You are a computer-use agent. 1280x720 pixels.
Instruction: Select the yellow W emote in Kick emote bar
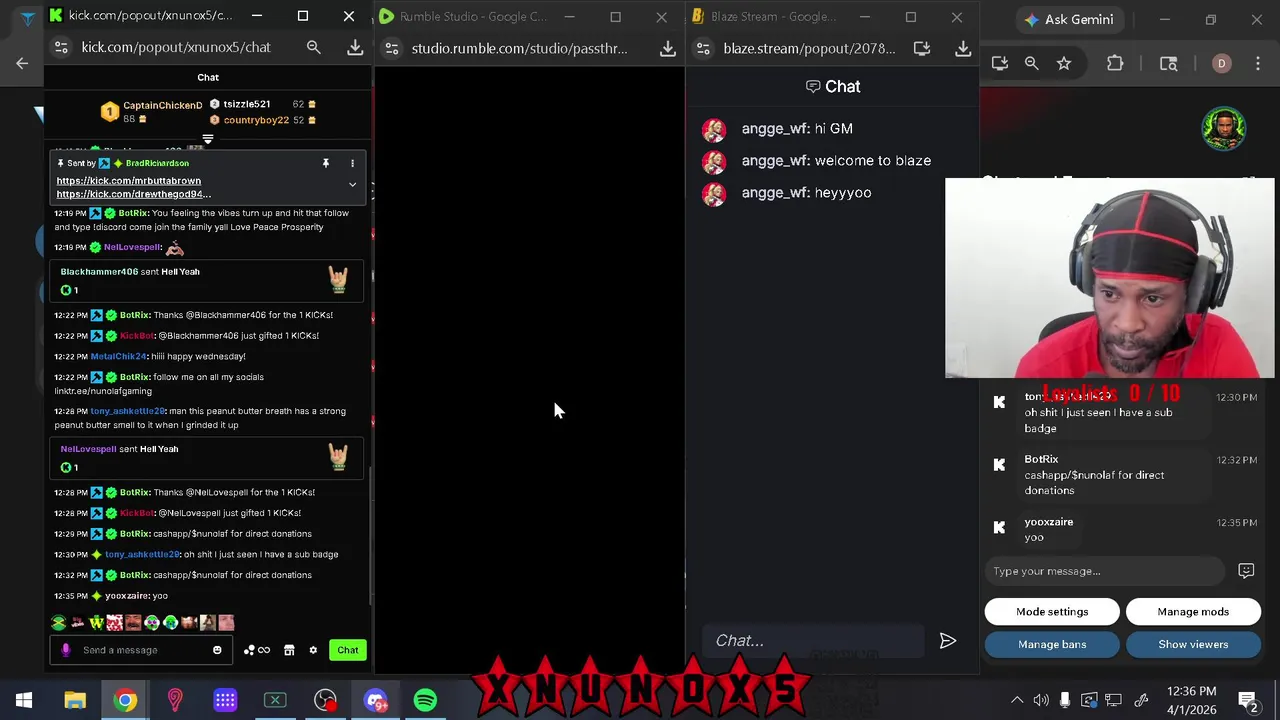(96, 623)
